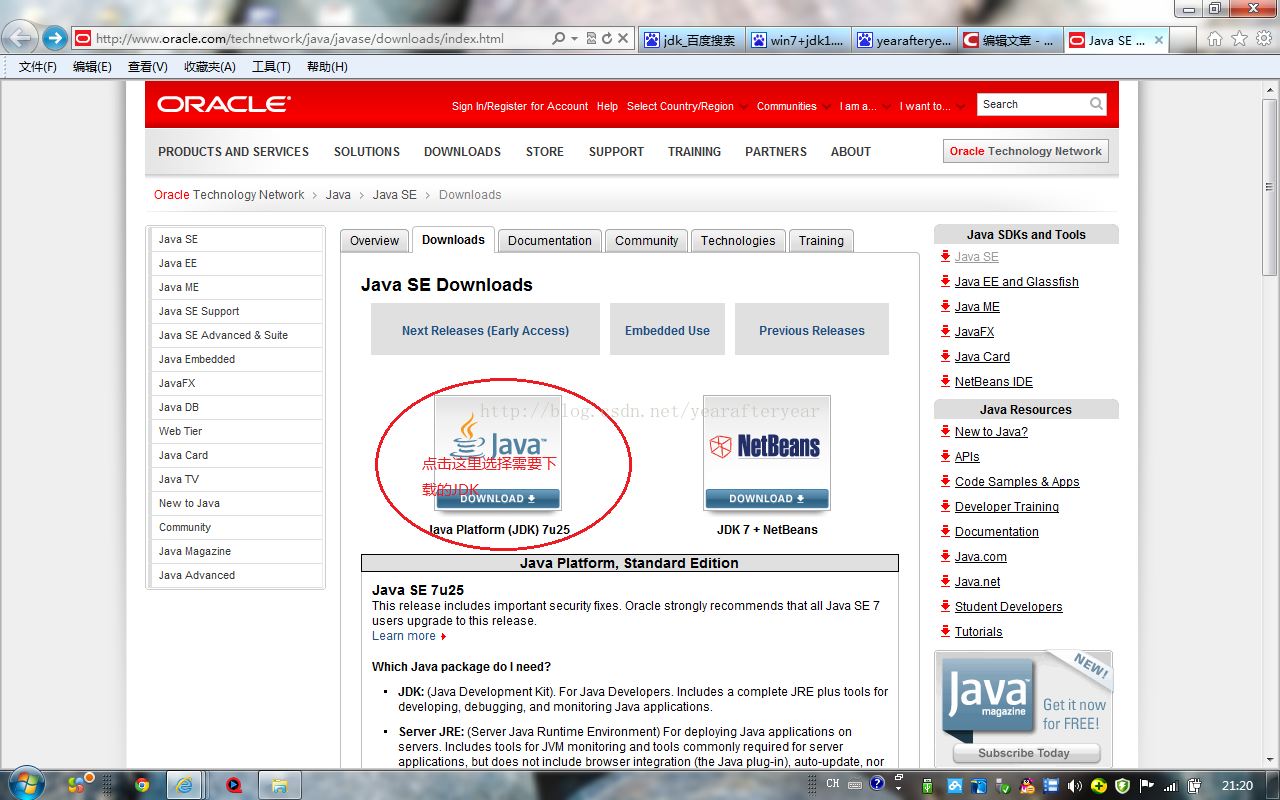Open the 文件(F) menu
1280x800 pixels.
38,67
